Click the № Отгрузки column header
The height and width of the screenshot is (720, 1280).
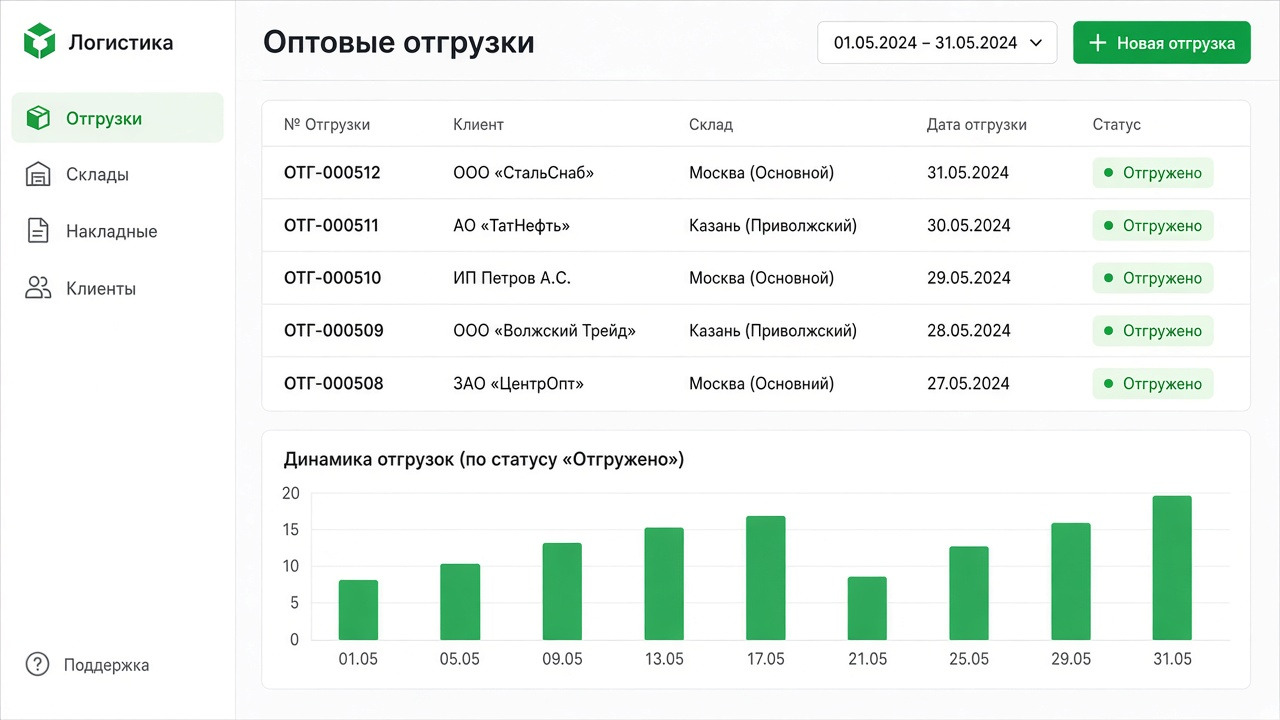pos(327,125)
